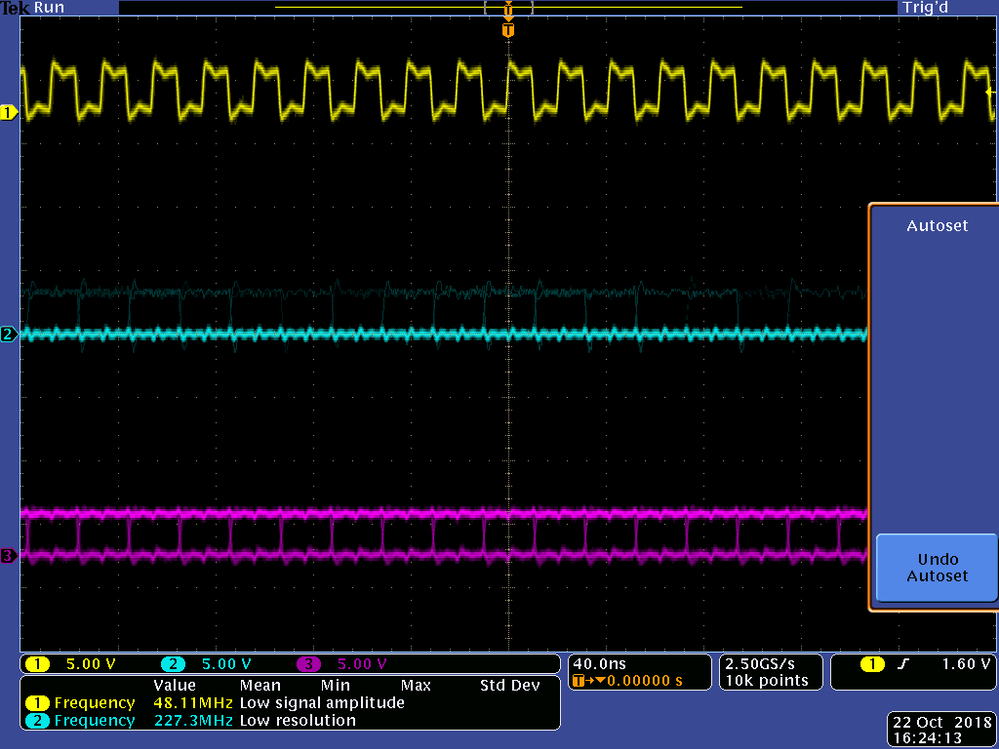Click the Run acquisition status

click(49, 8)
